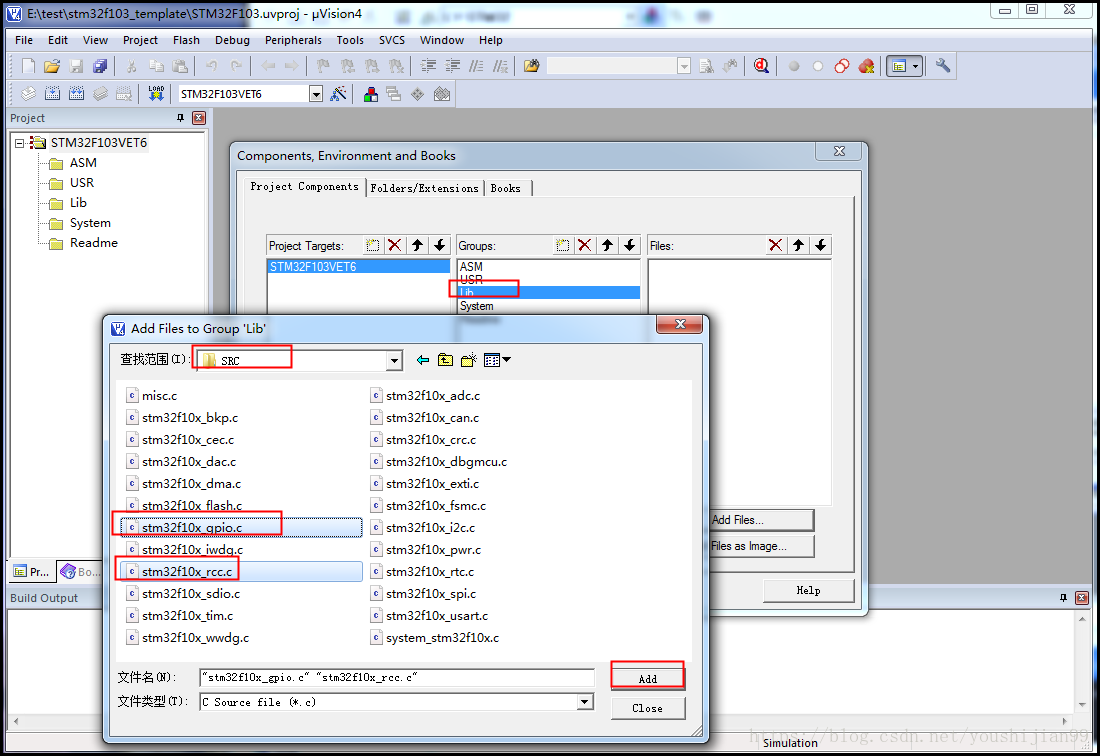
Task: Click the Disable All Breakpoints icon
Action: pos(843,66)
